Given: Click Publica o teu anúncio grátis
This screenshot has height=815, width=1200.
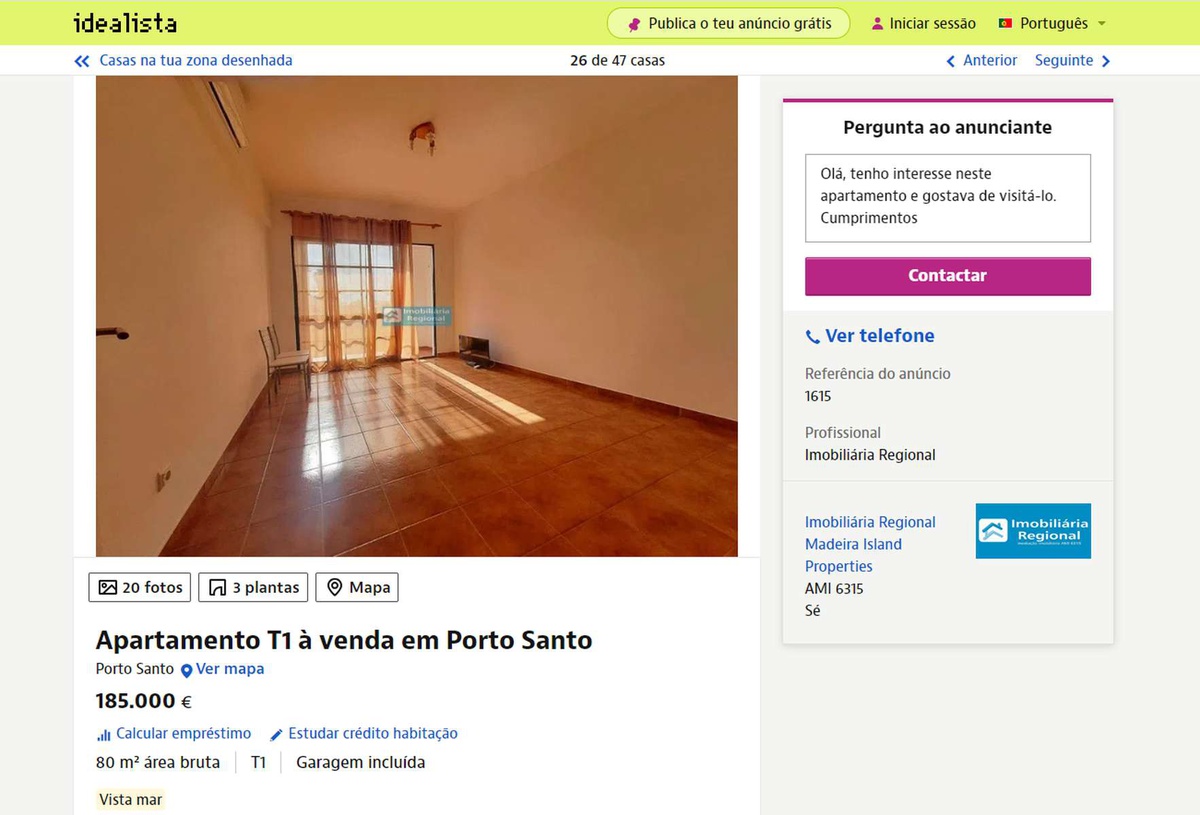Looking at the screenshot, I should pos(728,23).
